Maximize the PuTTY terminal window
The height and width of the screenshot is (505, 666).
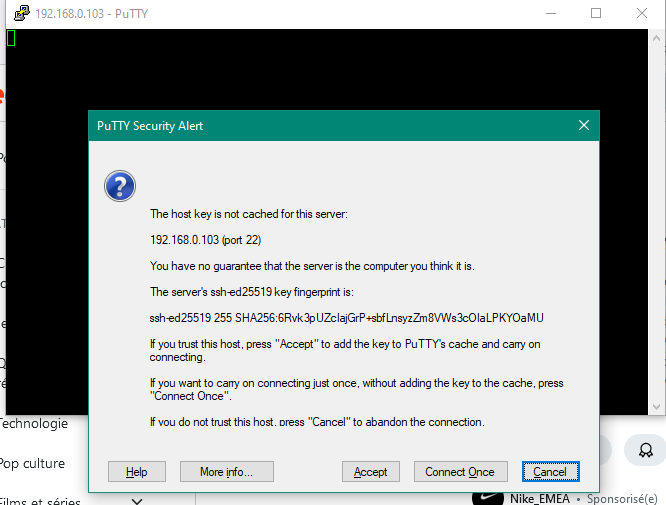point(596,13)
